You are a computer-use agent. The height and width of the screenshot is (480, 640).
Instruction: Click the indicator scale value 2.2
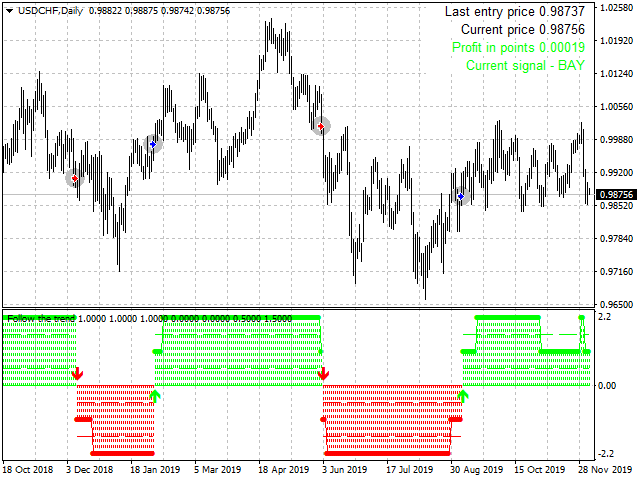[x=604, y=317]
